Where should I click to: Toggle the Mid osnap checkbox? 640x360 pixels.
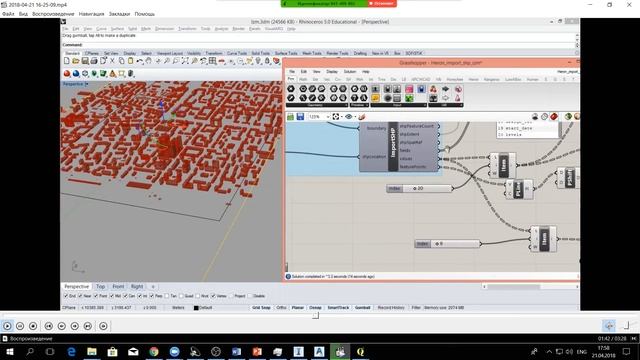112,296
